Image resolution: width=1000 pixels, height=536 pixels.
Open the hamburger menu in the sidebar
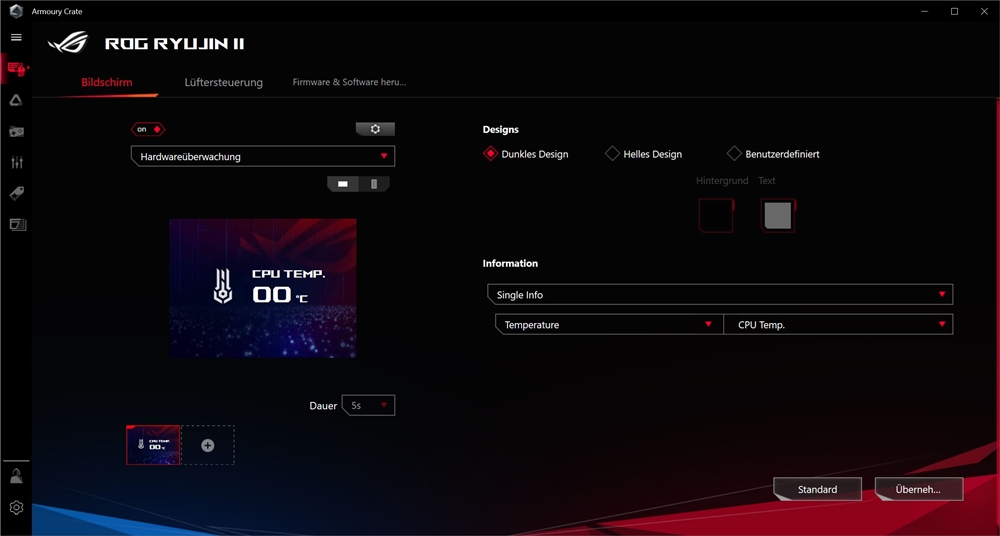(x=16, y=38)
